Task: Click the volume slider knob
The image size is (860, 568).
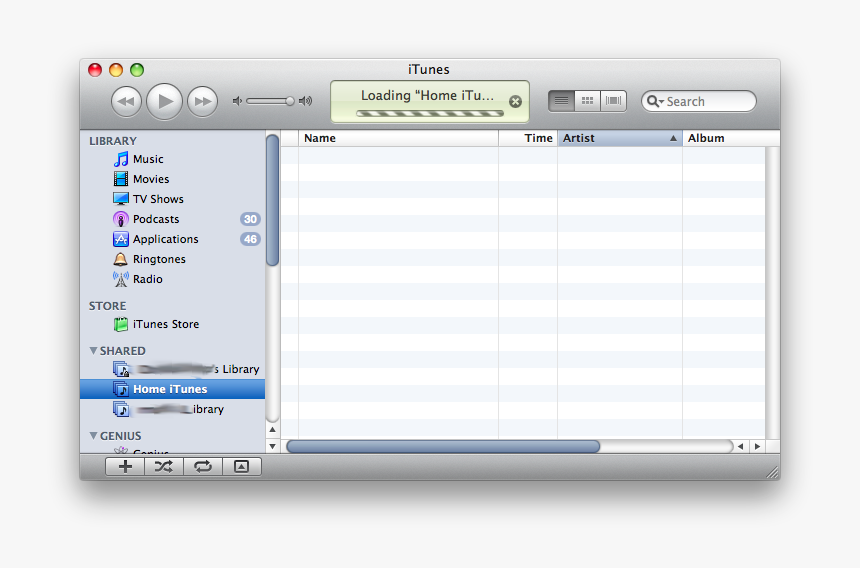Action: click(x=290, y=101)
